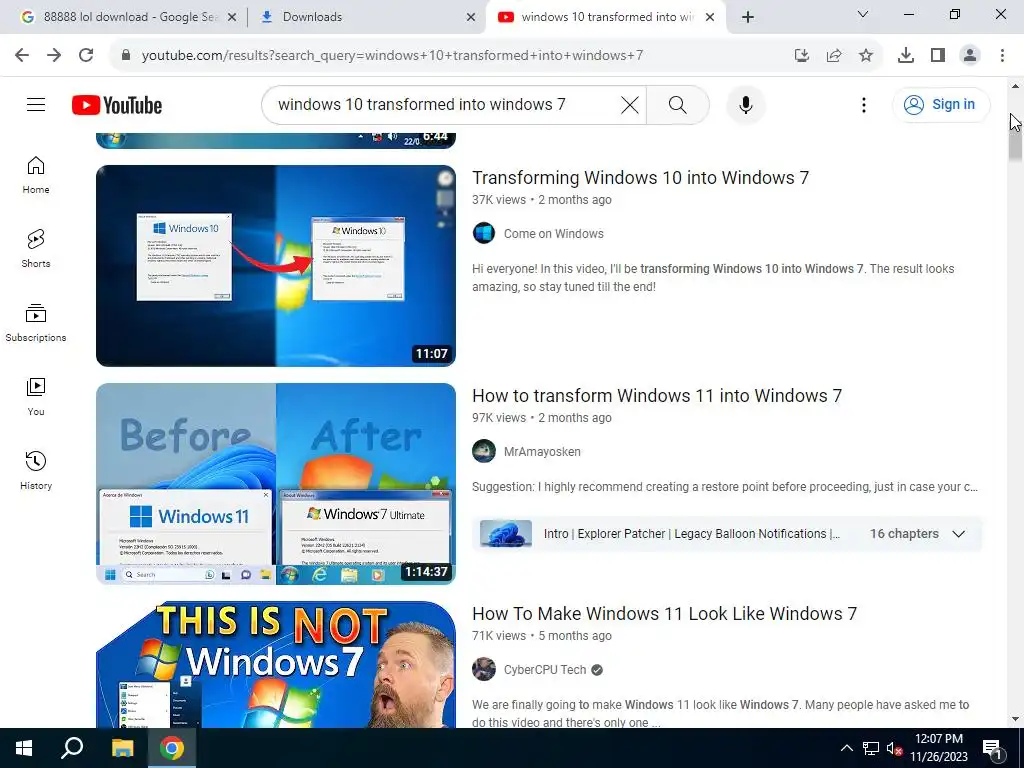Play the 1:14:37 Before After thumbnail
Image resolution: width=1024 pixels, height=768 pixels.
point(276,484)
